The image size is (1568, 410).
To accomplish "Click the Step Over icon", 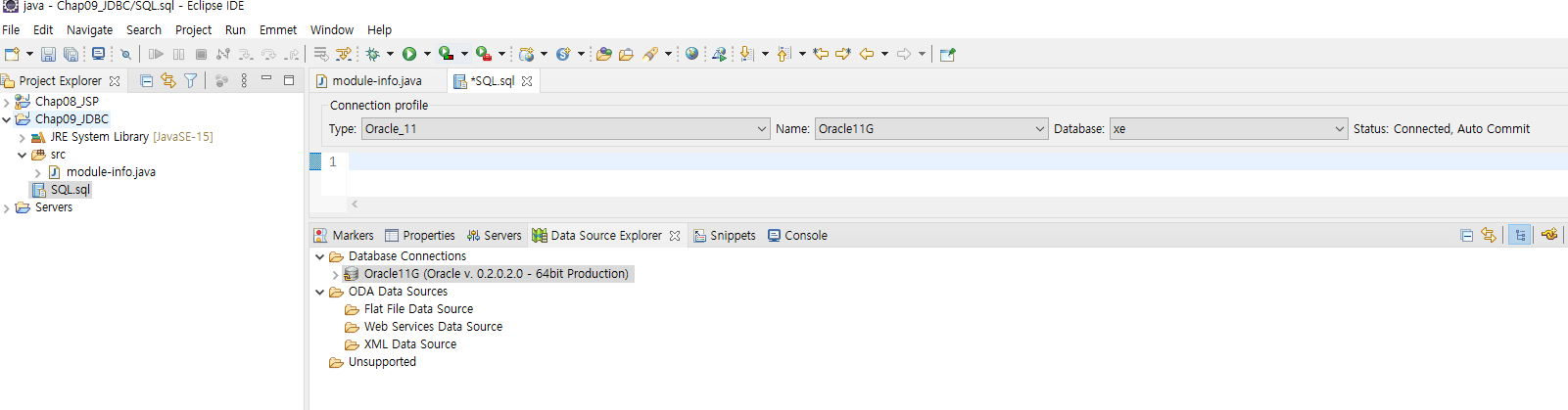I will [x=268, y=54].
